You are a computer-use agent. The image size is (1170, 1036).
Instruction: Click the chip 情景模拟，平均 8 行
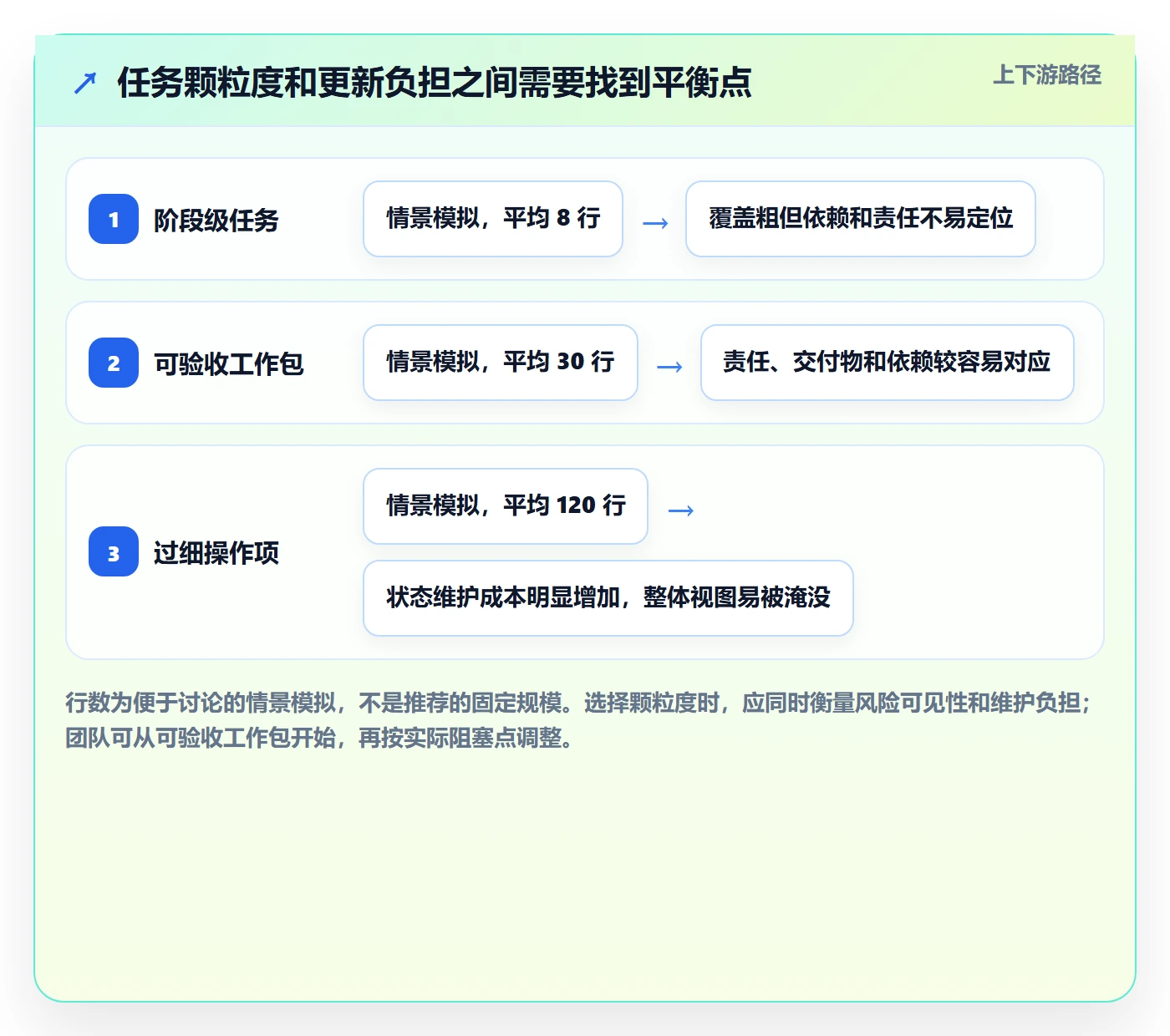[493, 219]
